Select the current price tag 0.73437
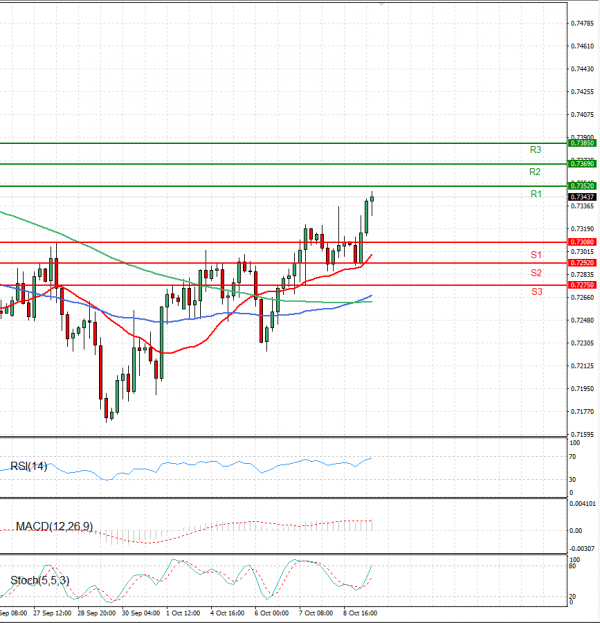600x623 pixels. pos(582,197)
